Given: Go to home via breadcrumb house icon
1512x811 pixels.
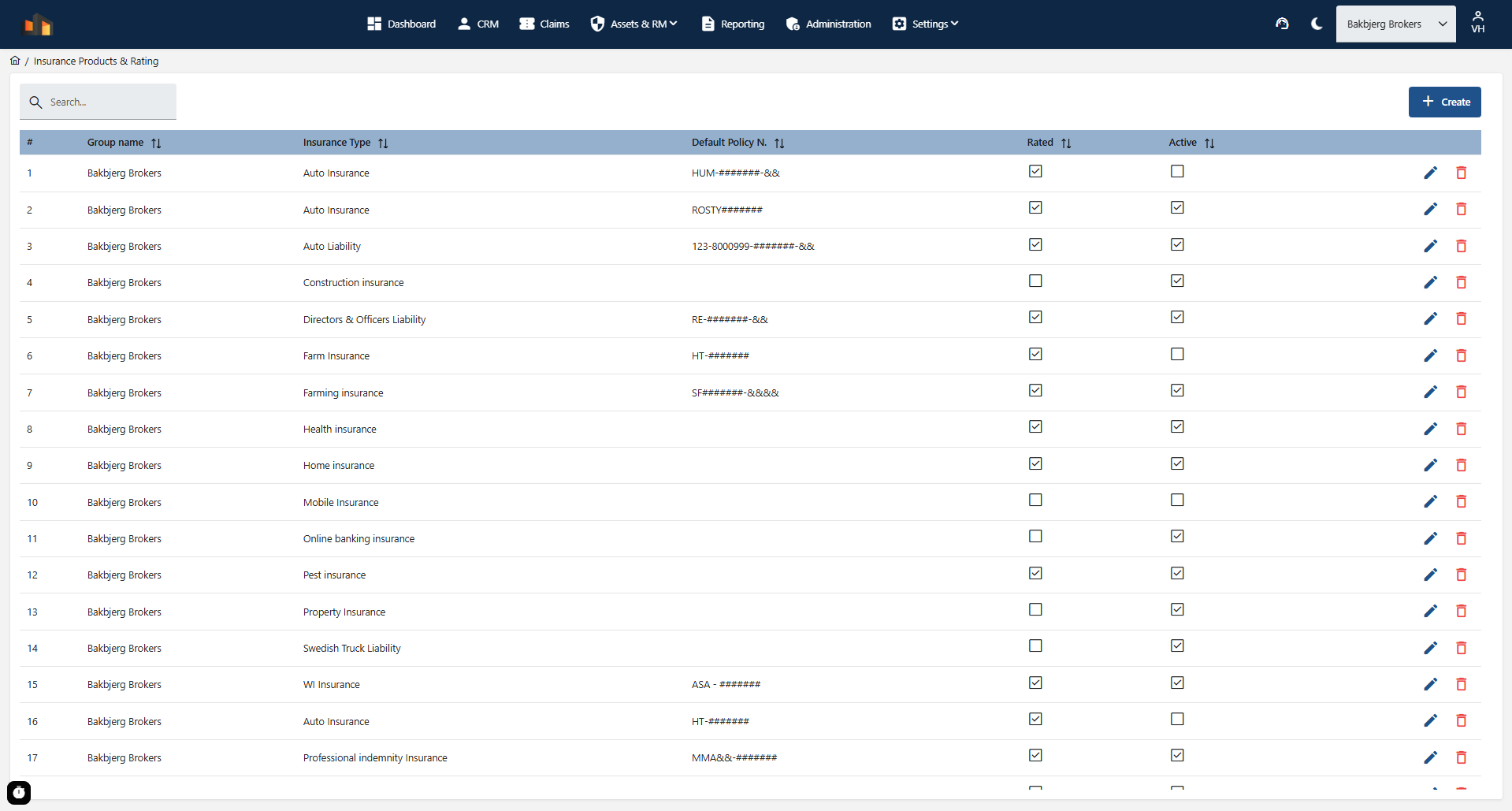Looking at the screenshot, I should coord(15,61).
